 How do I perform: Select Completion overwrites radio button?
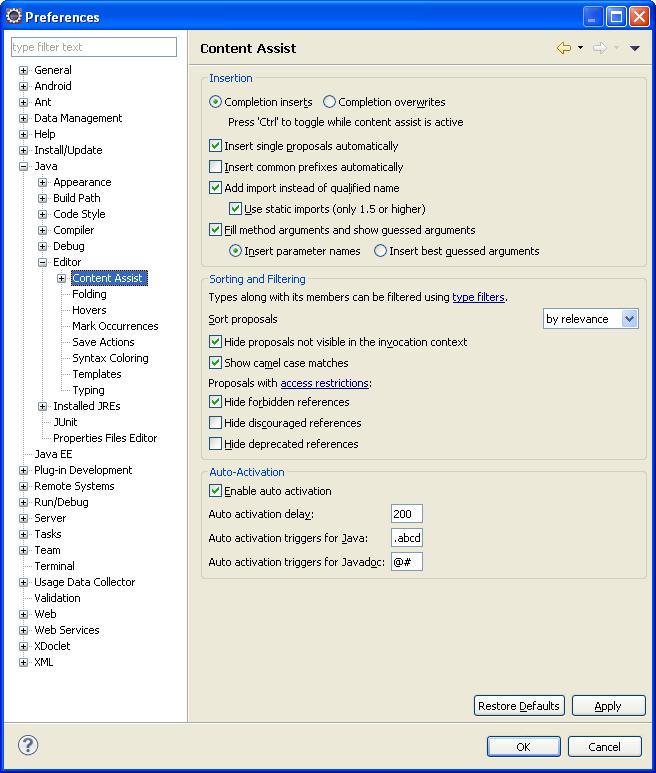point(329,102)
